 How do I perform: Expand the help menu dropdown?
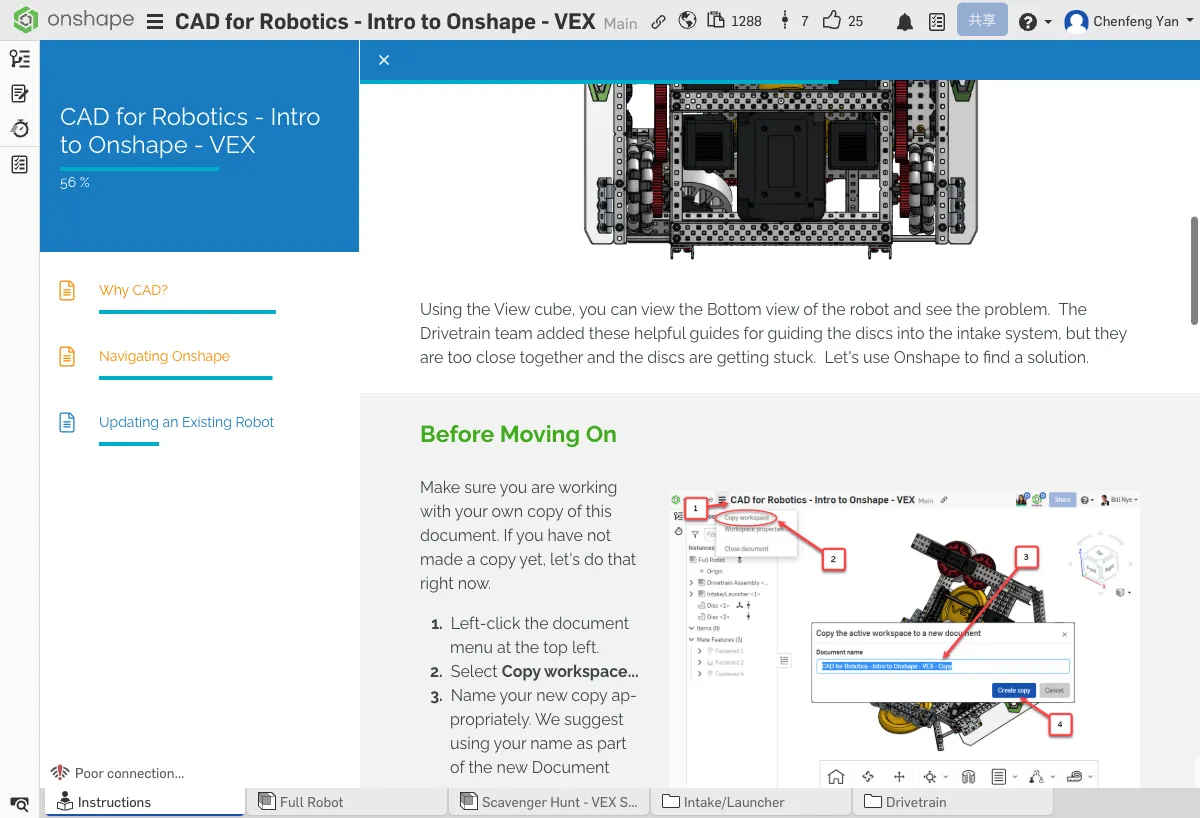(x=1034, y=21)
